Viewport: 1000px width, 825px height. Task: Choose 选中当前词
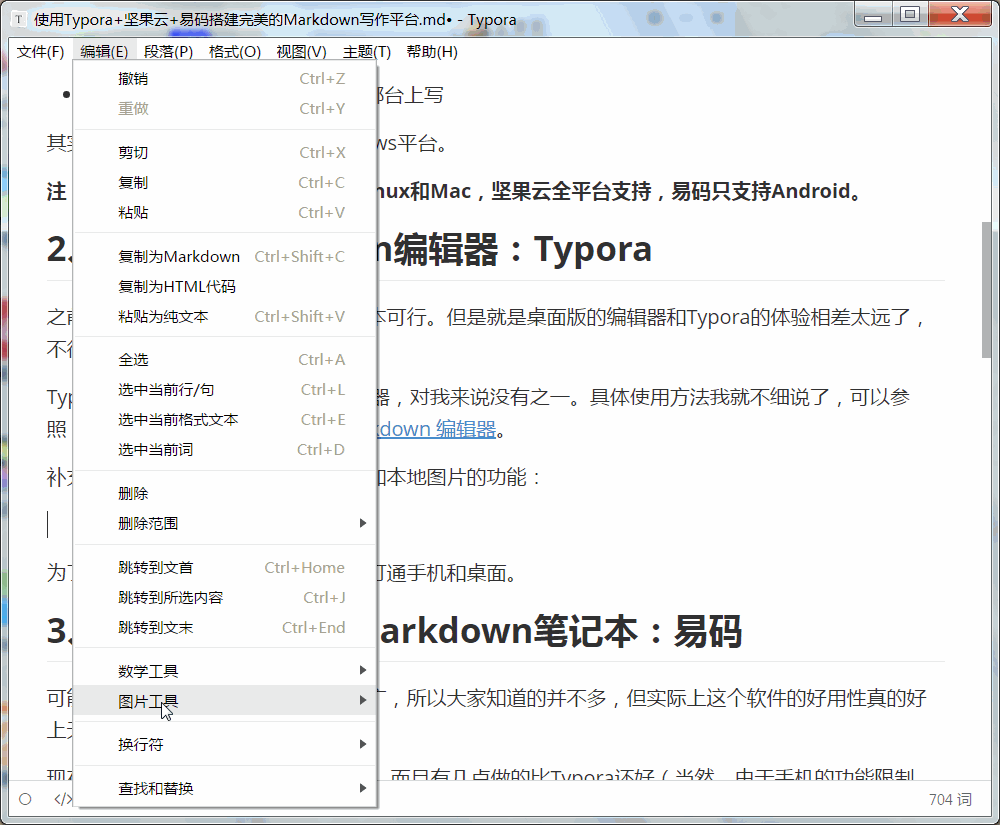225,449
